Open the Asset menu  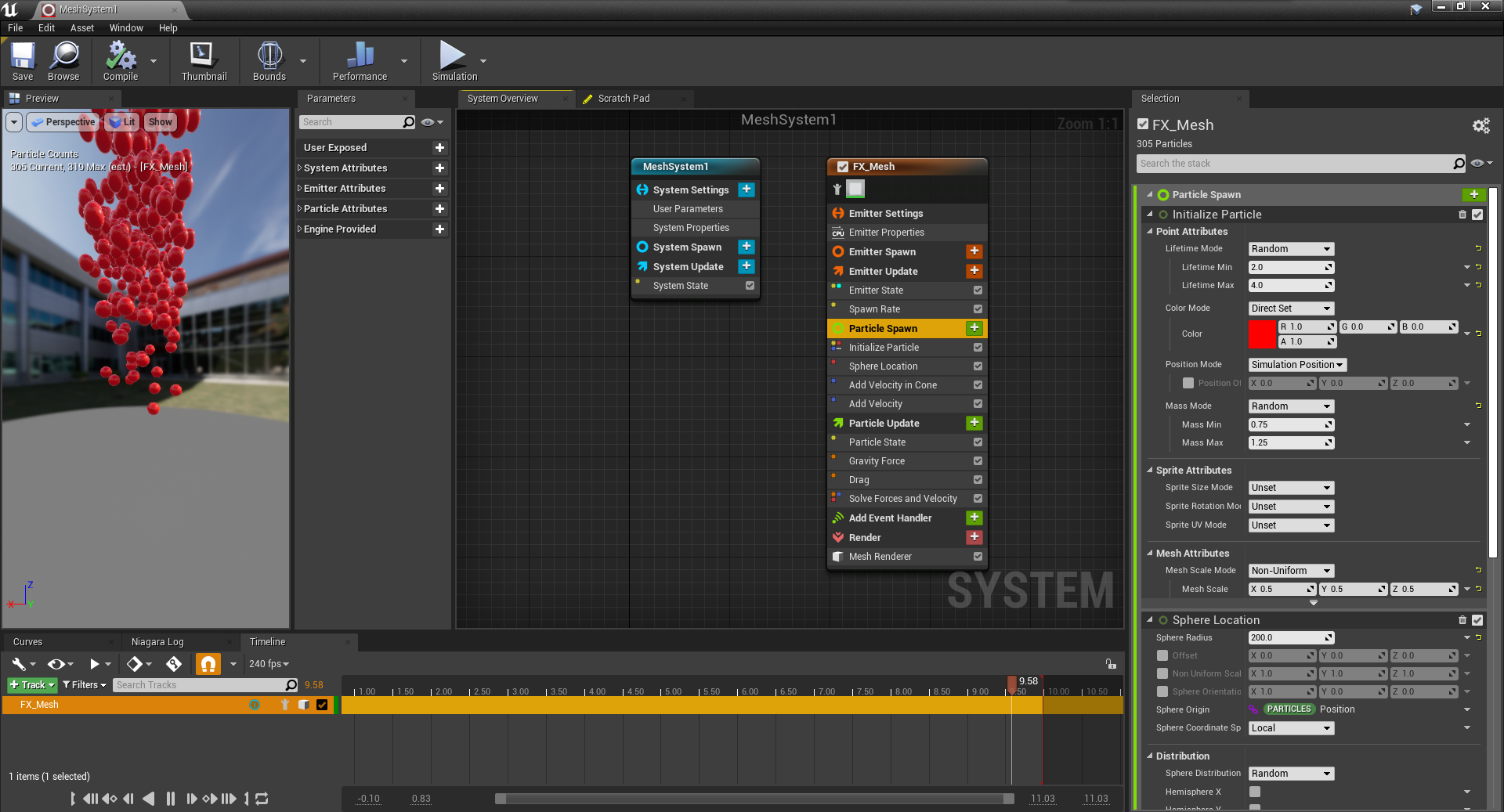[x=81, y=27]
